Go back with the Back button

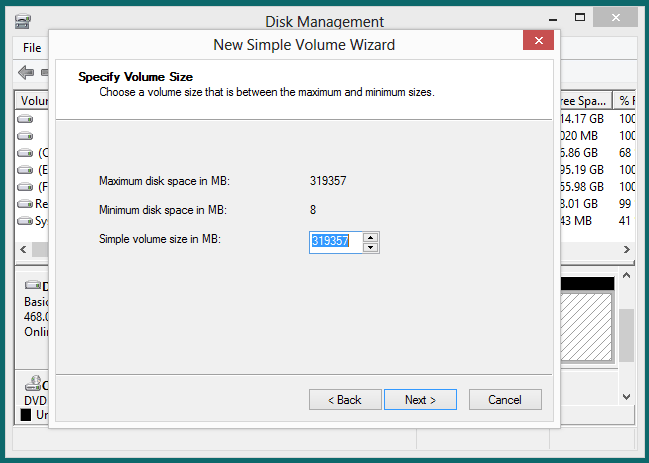pos(345,400)
